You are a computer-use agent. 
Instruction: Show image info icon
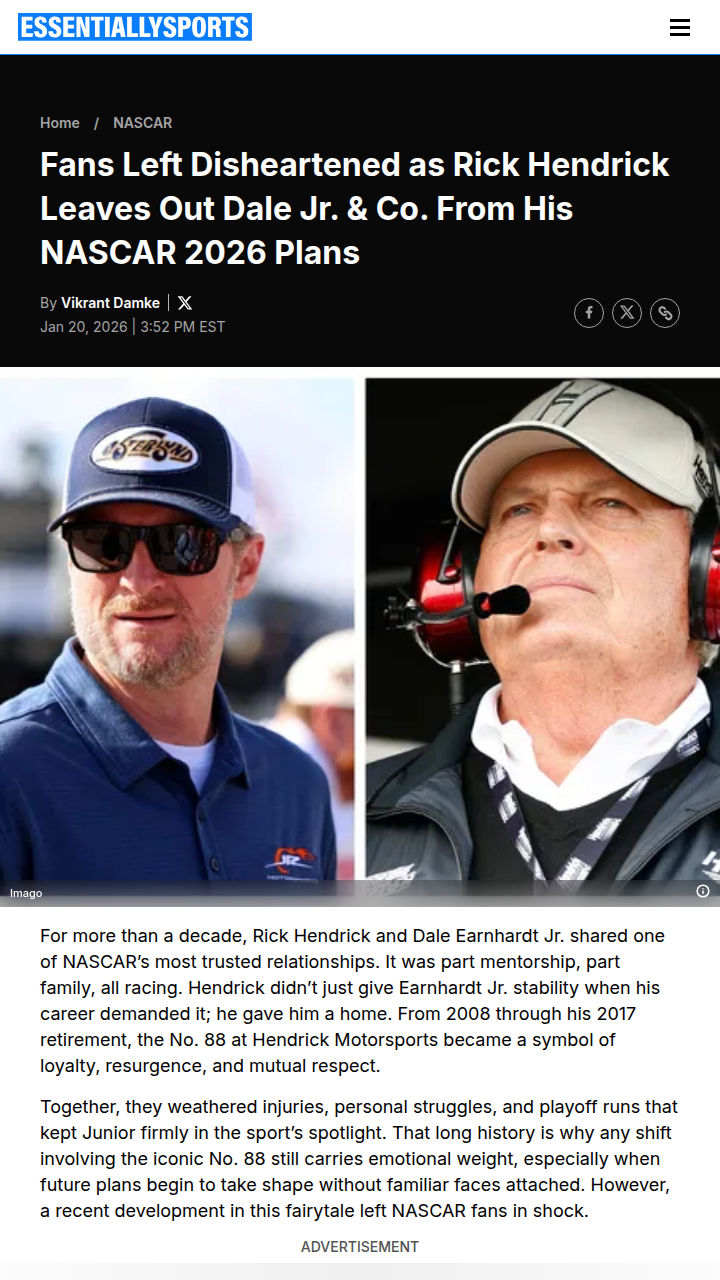click(x=703, y=891)
